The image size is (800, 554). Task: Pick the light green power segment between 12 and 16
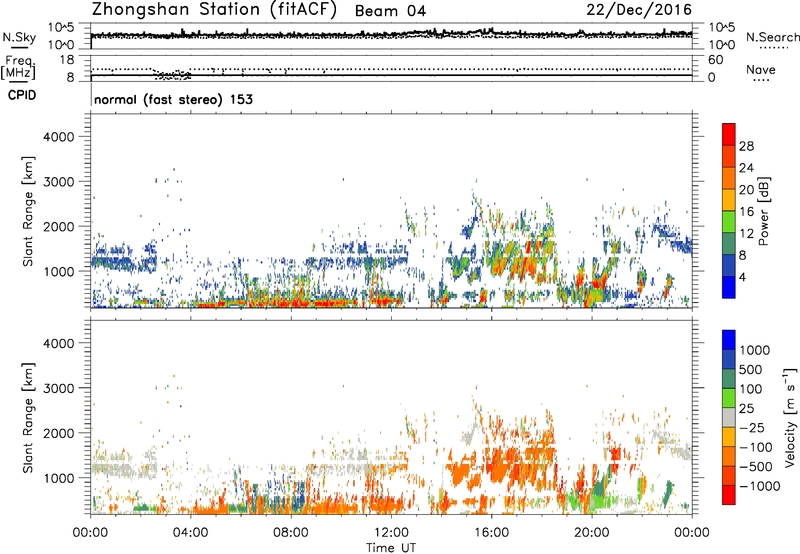pyautogui.click(x=729, y=222)
